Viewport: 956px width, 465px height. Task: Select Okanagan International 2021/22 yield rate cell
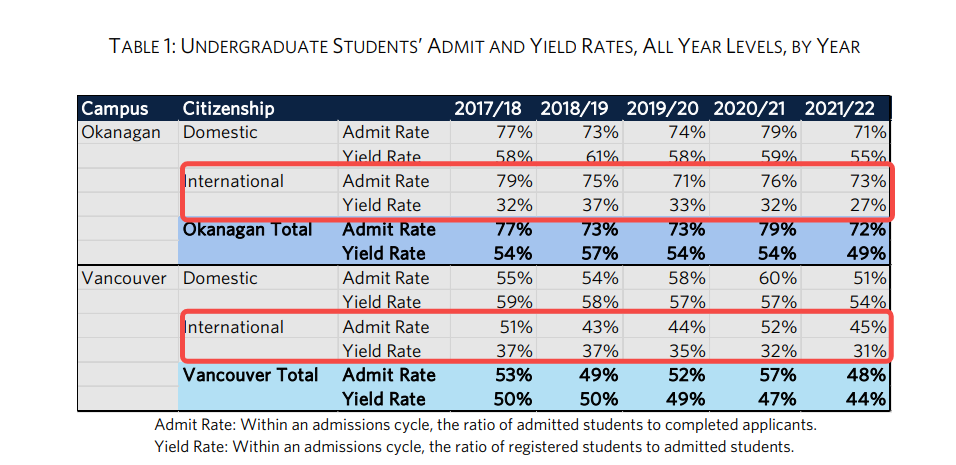[869, 205]
